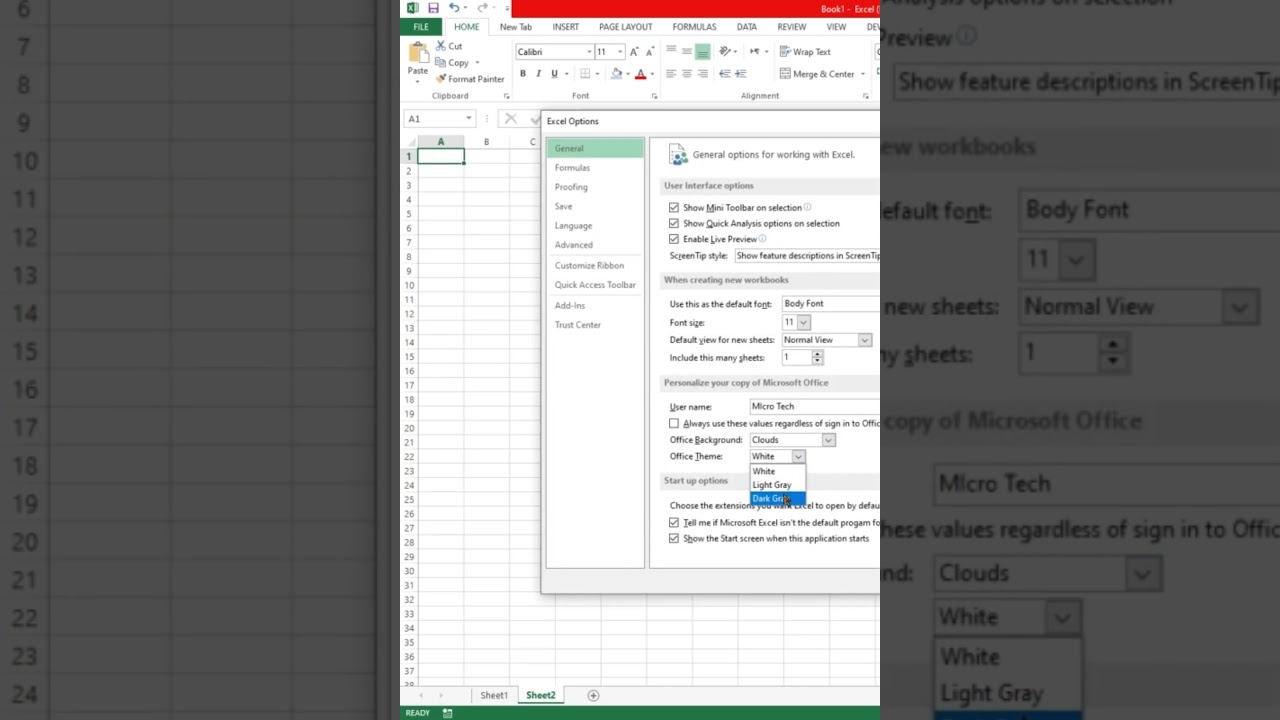Click the highlighted Bottom Align icon
The image size is (1280, 720).
point(703,52)
